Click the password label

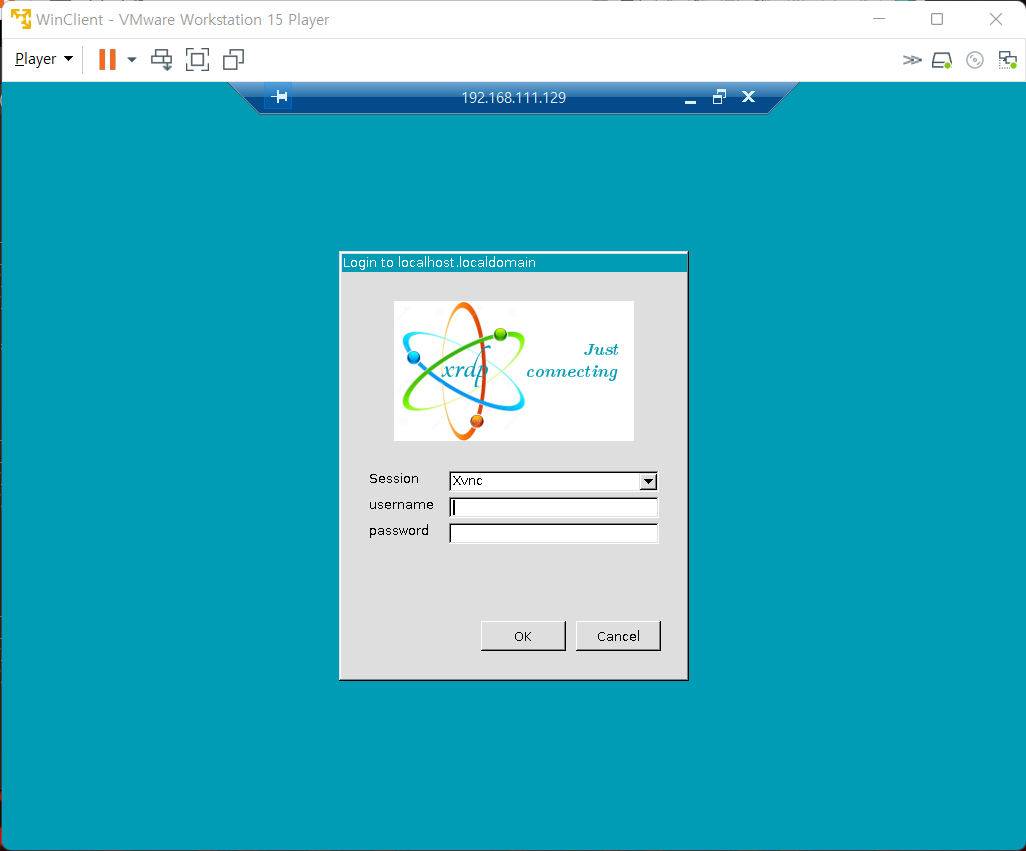pos(399,530)
